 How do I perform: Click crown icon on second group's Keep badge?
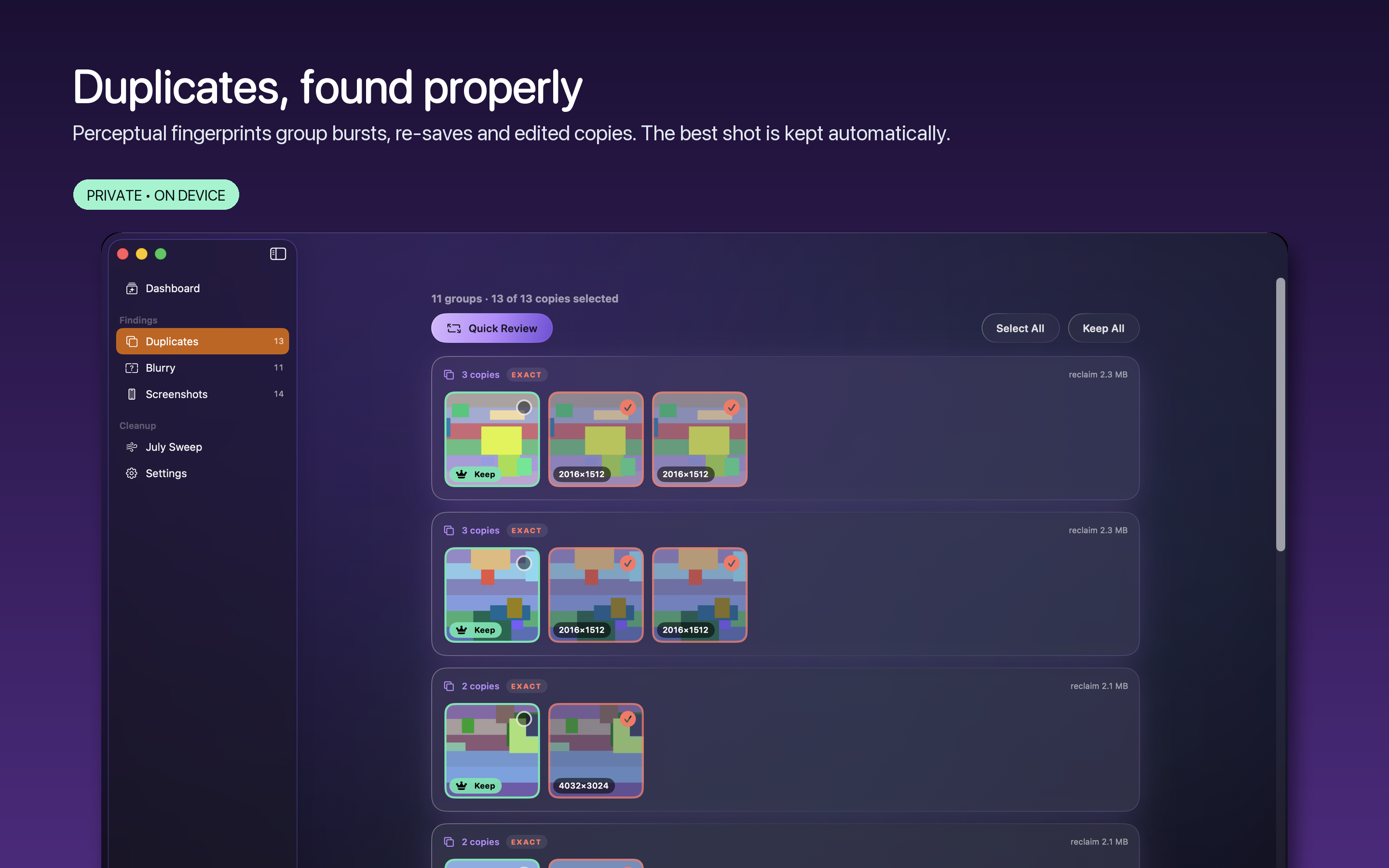tap(462, 630)
